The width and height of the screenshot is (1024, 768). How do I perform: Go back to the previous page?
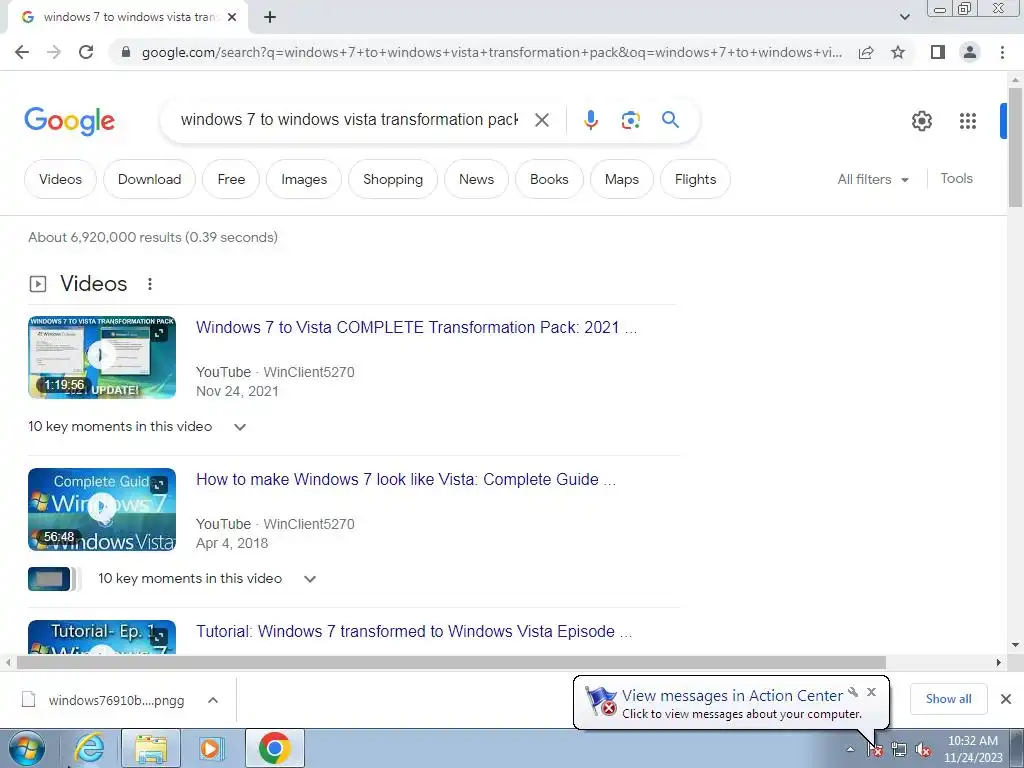point(22,52)
